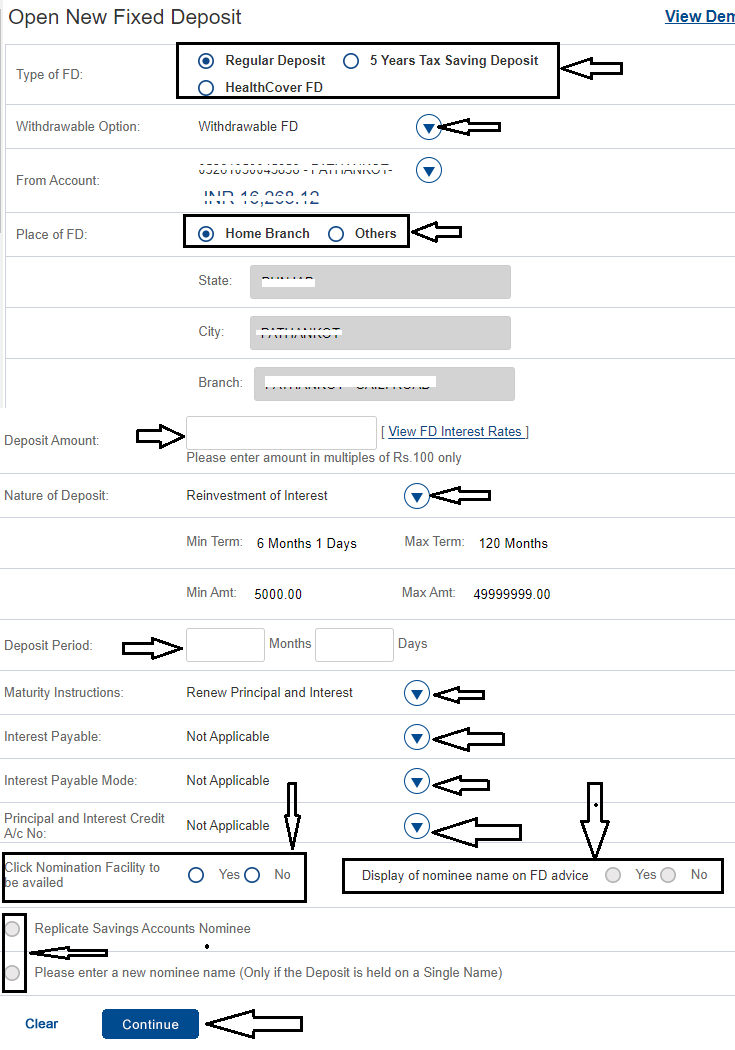Click Not Applicable next to Interest Payable Mode
The height and width of the screenshot is (1050, 735).
(x=228, y=781)
